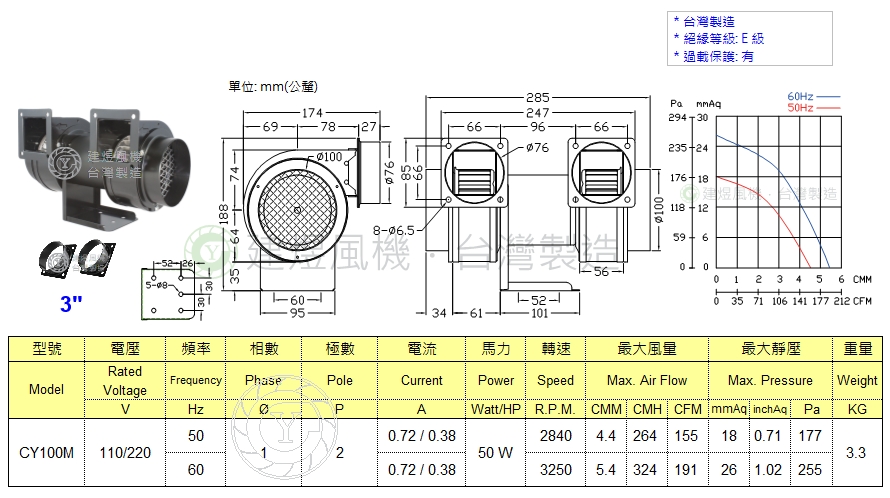Click the Current column header
Viewport: 890px width, 498px height.
[x=422, y=380]
